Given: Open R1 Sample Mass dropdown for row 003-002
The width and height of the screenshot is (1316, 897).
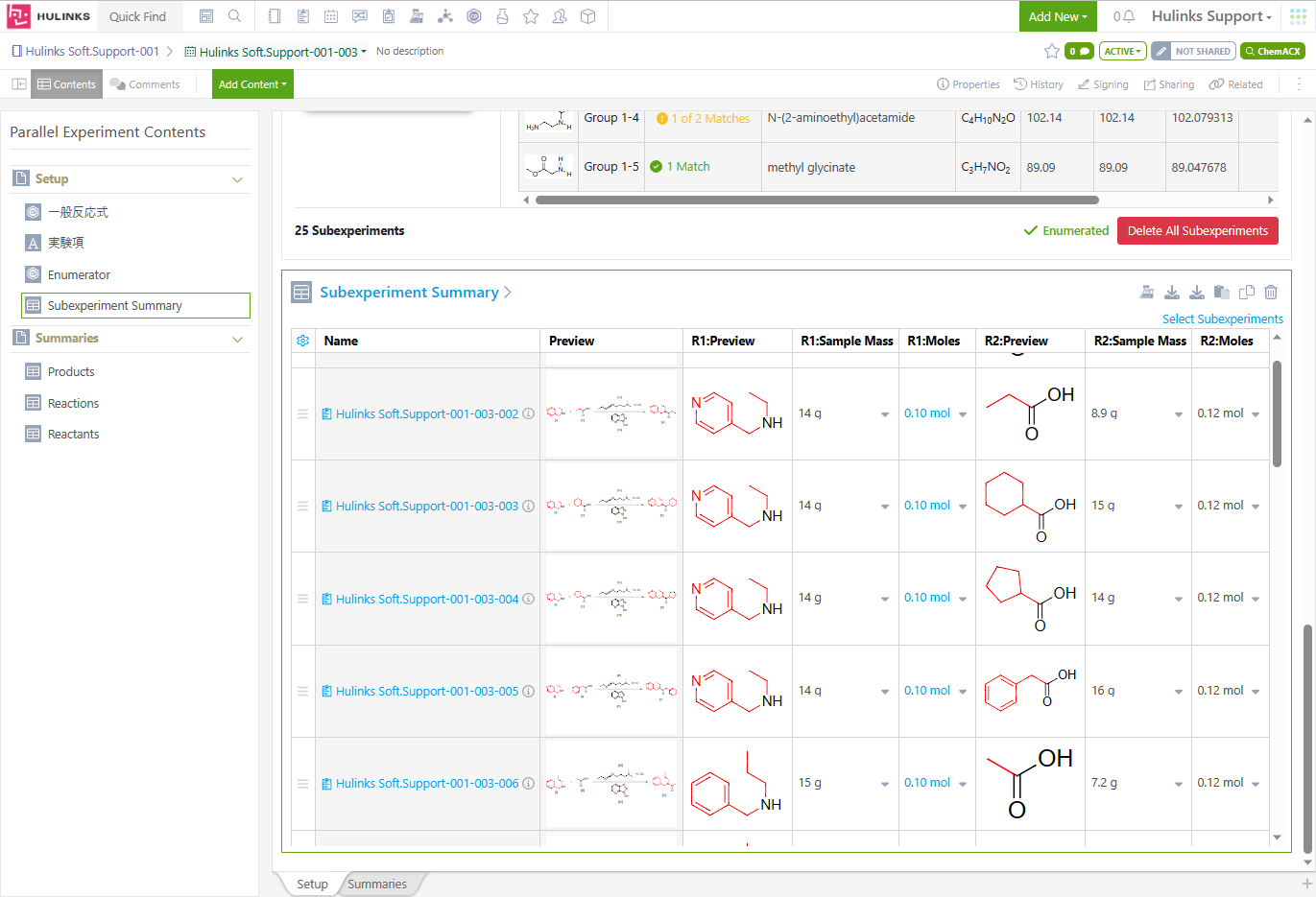Looking at the screenshot, I should point(885,414).
